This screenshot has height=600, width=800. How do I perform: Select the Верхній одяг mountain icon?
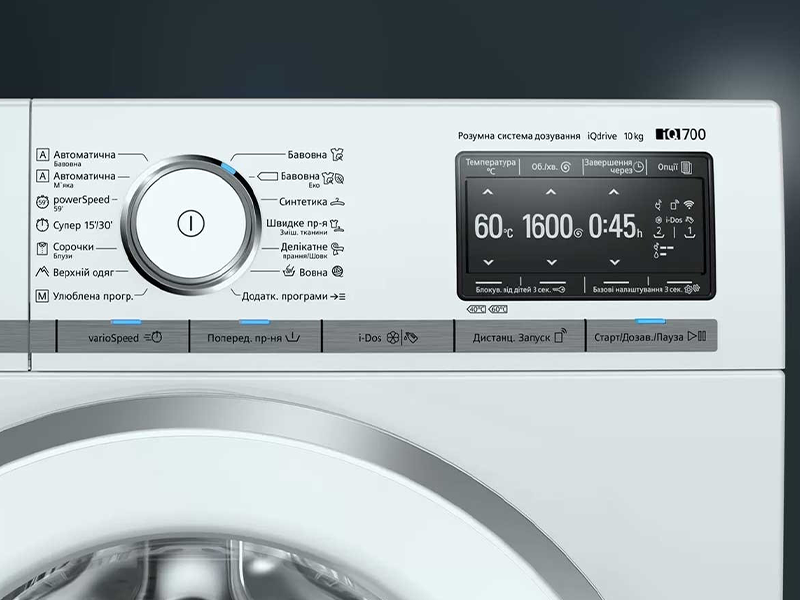[x=42, y=272]
